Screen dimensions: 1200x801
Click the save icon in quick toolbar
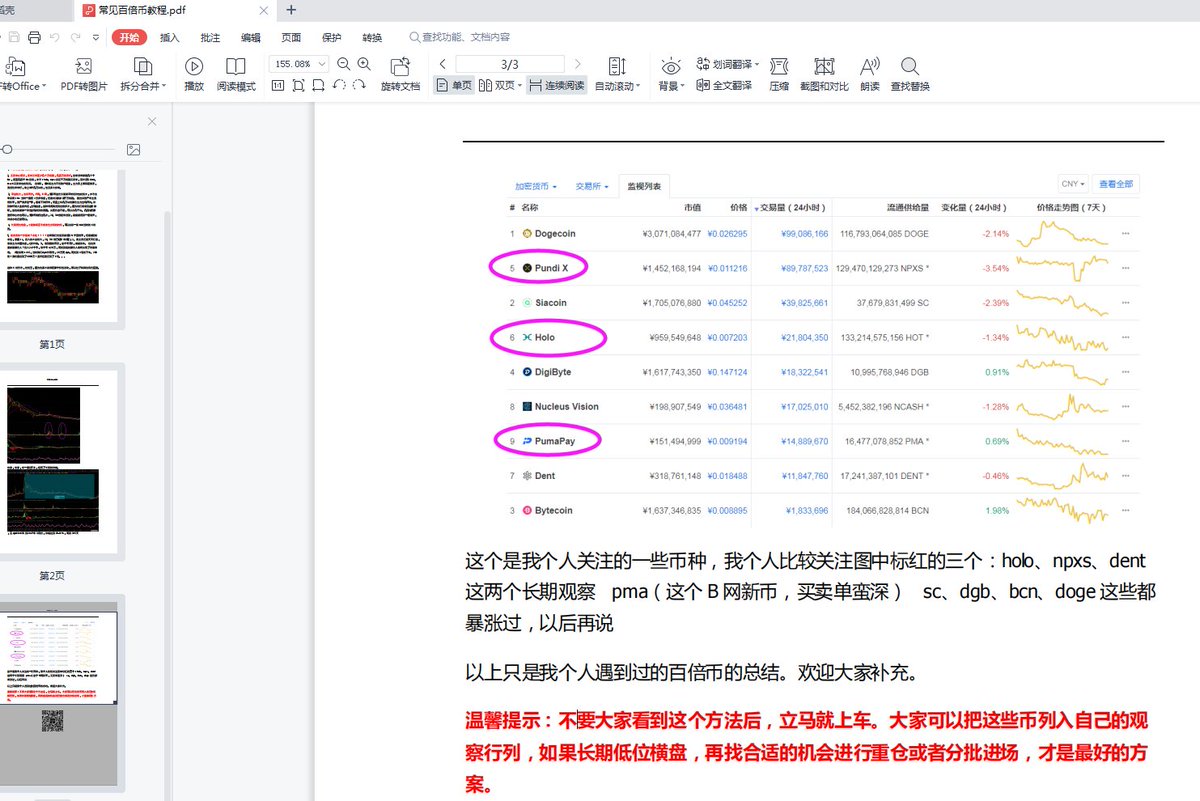(13, 37)
